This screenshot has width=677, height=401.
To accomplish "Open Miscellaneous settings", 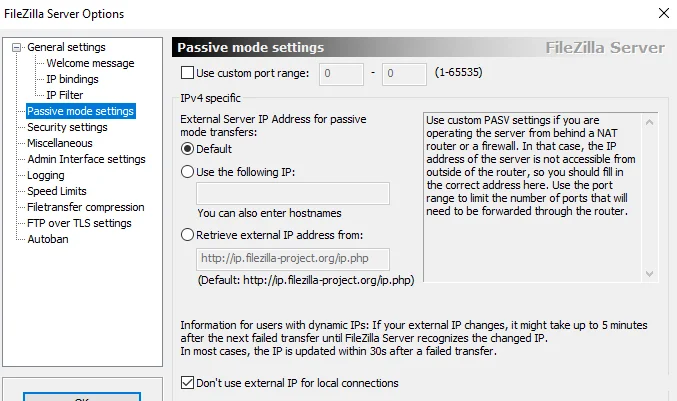I will [x=60, y=143].
